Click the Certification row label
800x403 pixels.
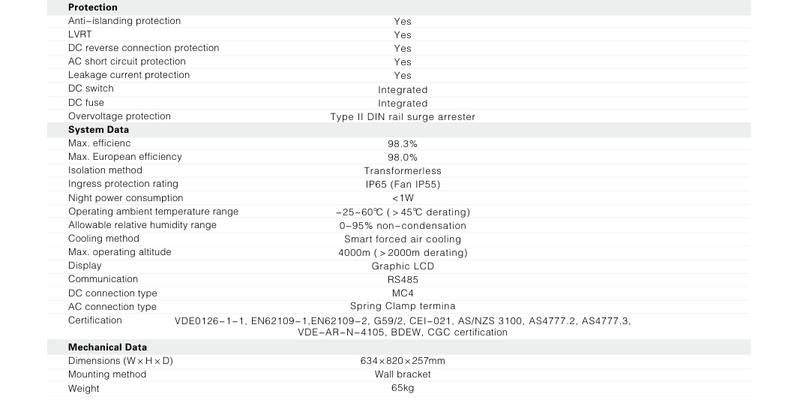(95, 320)
